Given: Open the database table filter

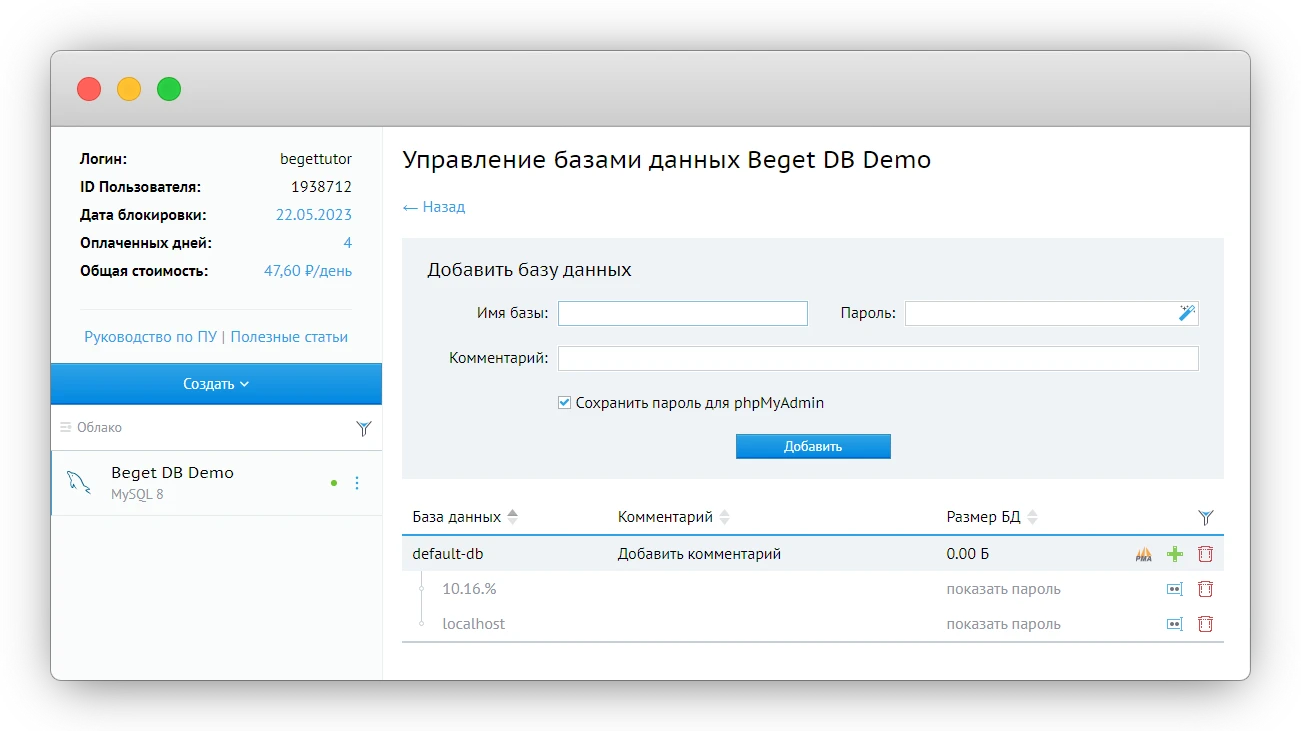Looking at the screenshot, I should [1205, 517].
